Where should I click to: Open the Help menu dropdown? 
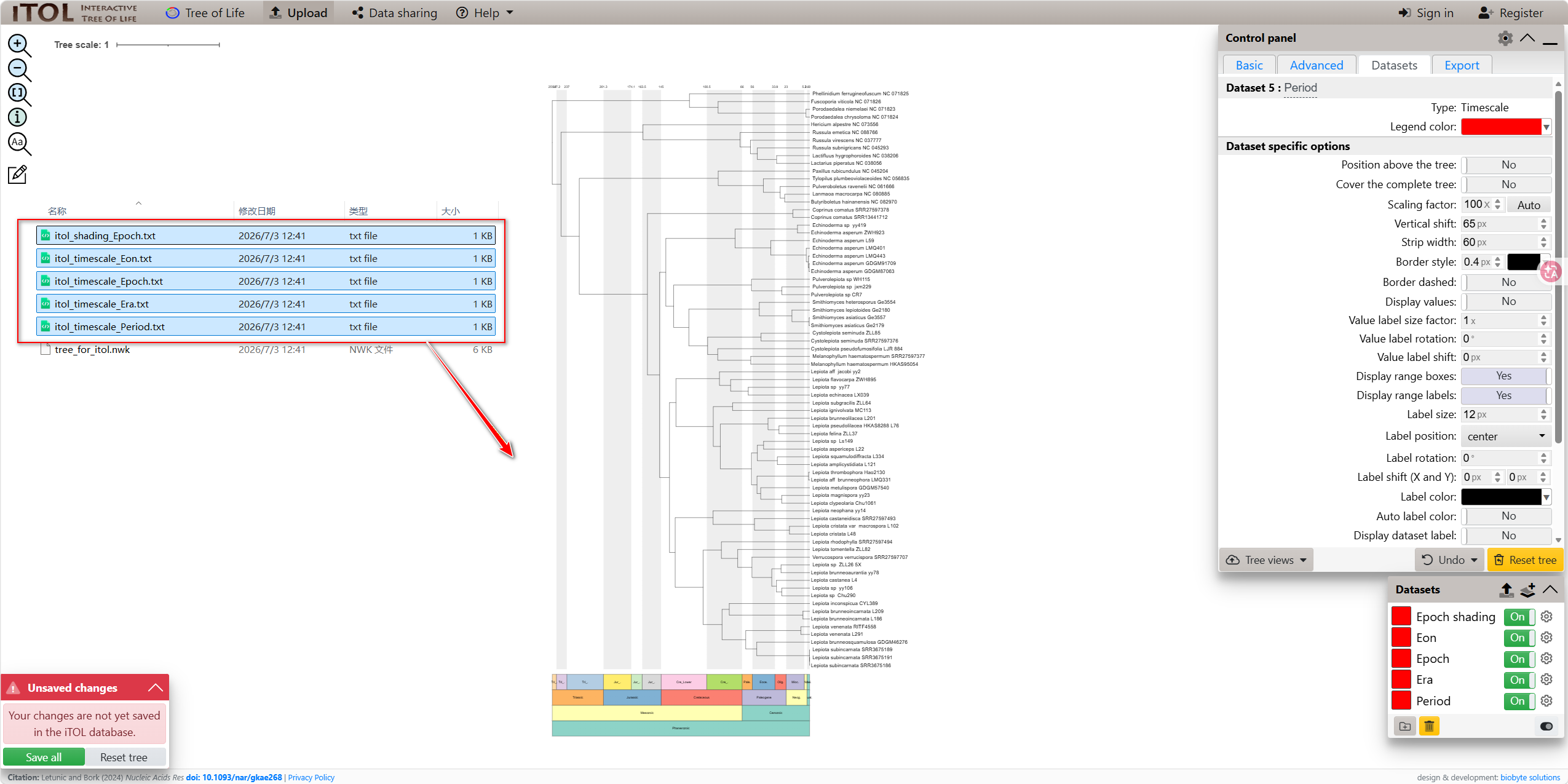click(485, 13)
